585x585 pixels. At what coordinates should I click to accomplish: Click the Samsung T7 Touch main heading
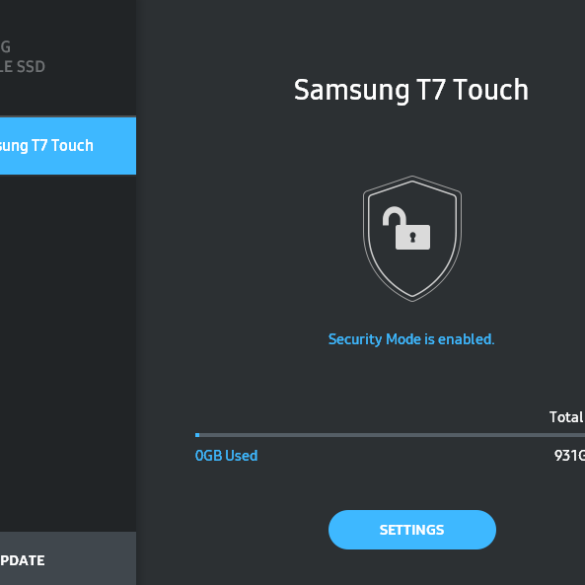(411, 90)
